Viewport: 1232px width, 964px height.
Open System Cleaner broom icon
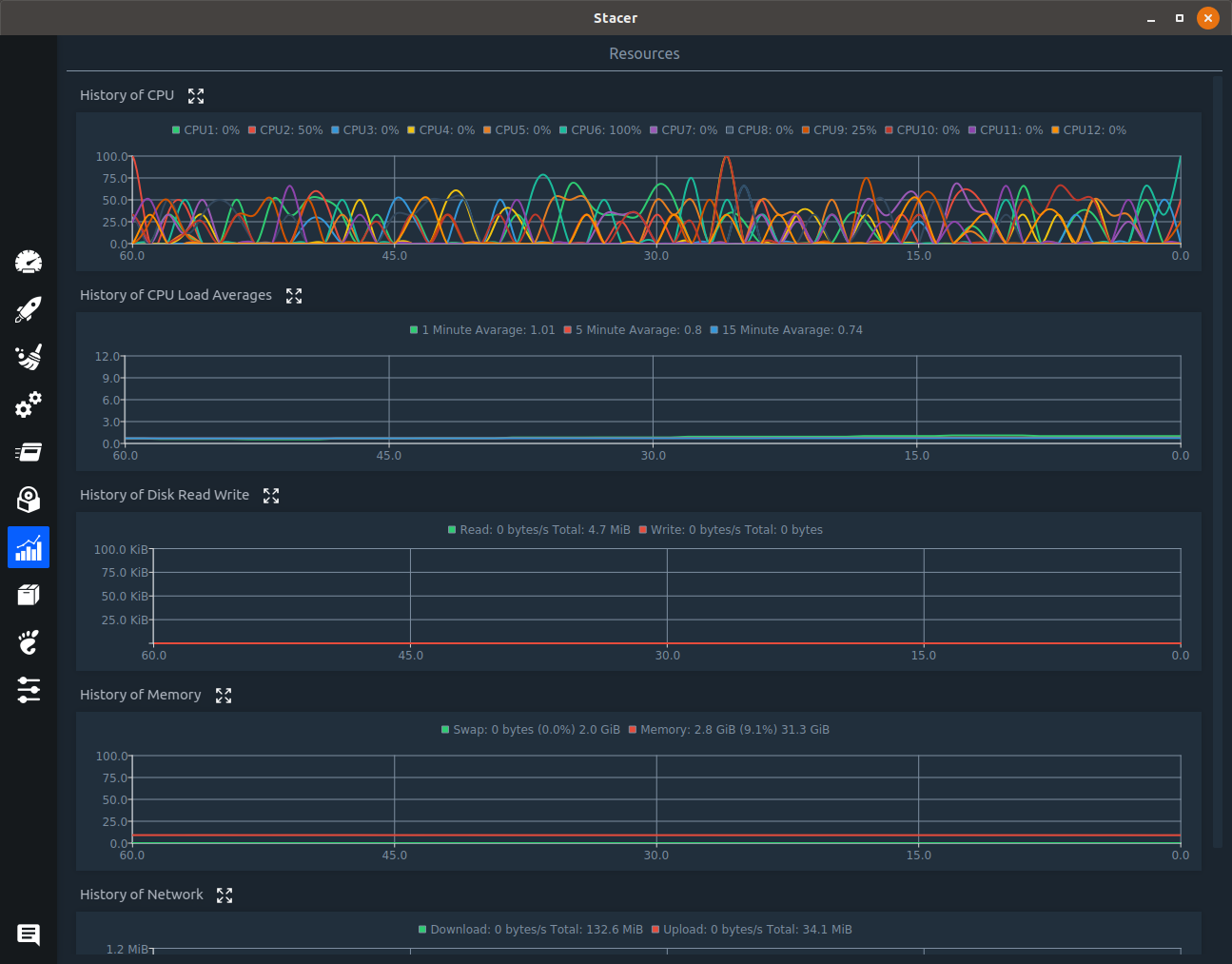29,357
